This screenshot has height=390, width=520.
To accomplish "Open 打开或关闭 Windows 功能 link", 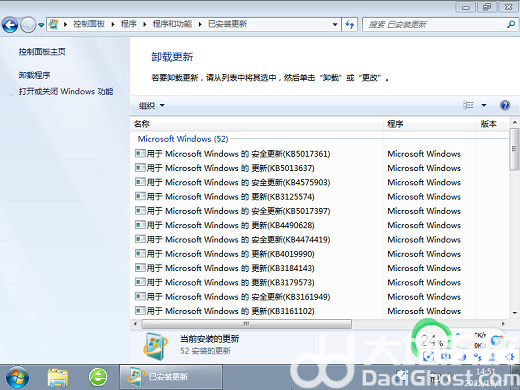I will pos(66,91).
